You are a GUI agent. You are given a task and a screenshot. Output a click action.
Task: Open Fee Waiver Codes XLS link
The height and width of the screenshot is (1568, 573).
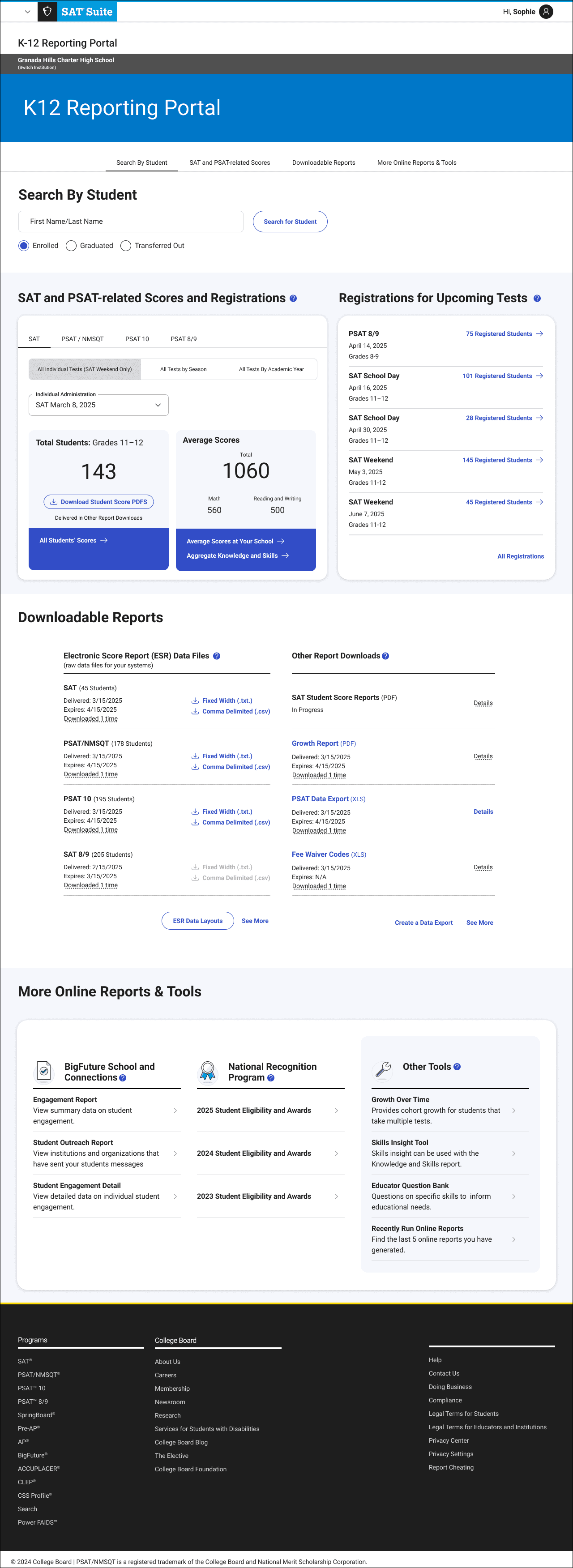click(329, 854)
